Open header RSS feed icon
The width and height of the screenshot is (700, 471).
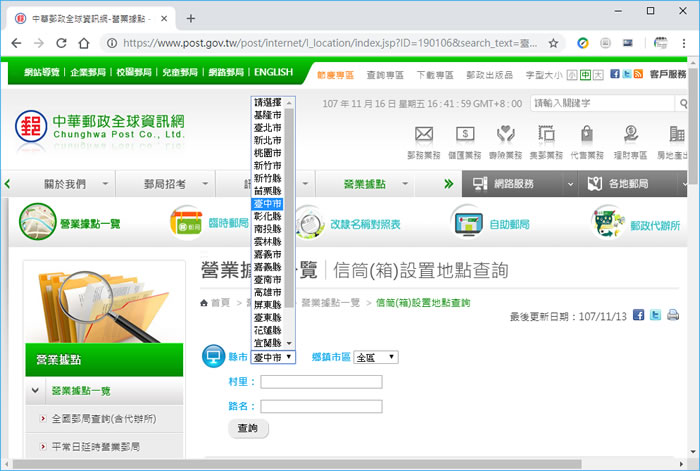(638, 74)
